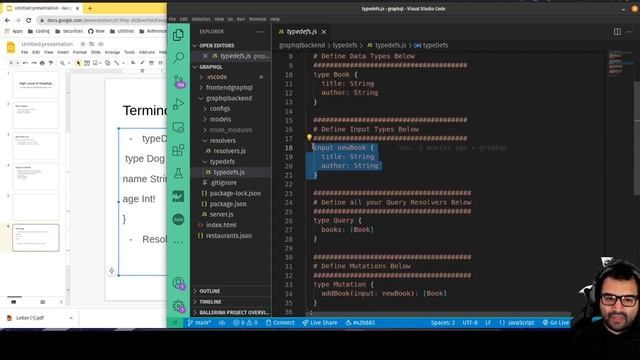Click the text box tool in Slides toolbar
The width and height of the screenshot is (640, 360).
[87, 63]
